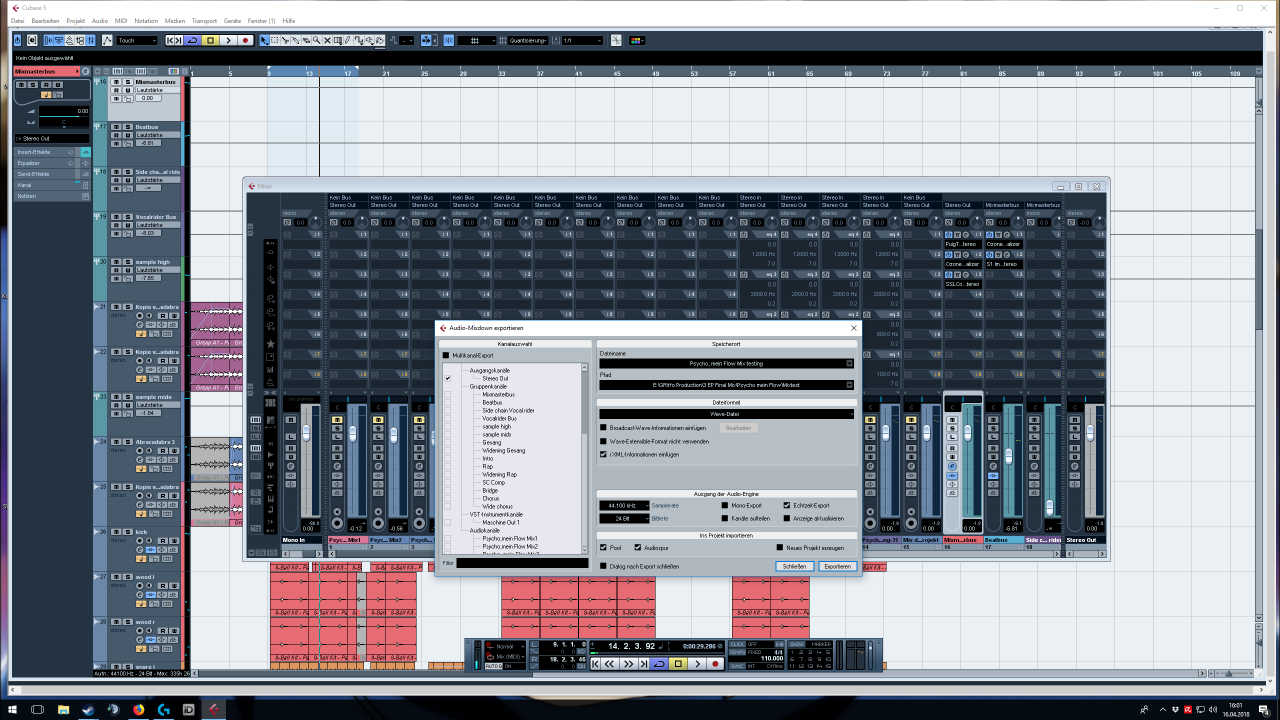The image size is (1280, 720).
Task: Click Play in the top toolbar
Action: [228, 40]
